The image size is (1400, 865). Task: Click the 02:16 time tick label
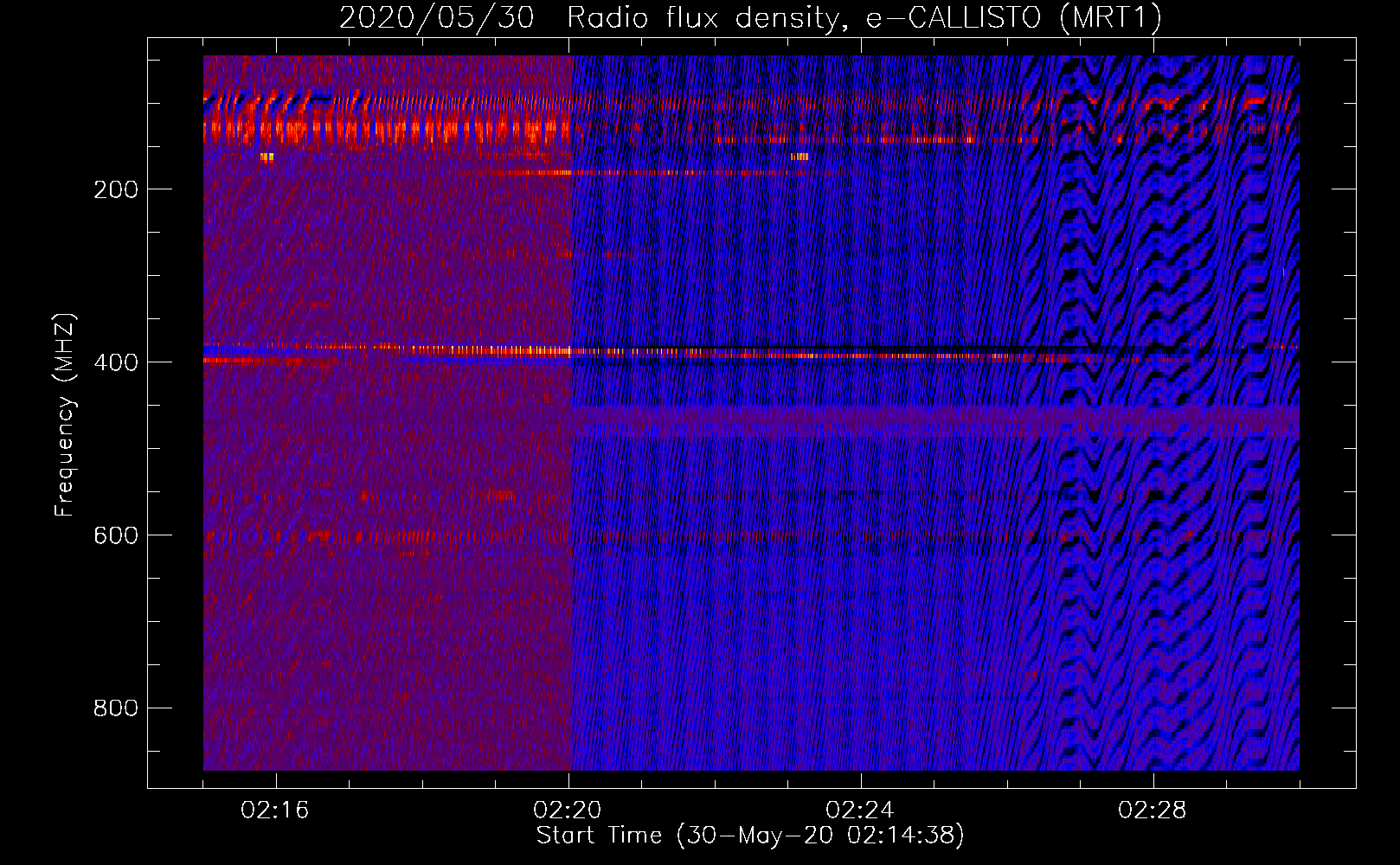(275, 811)
